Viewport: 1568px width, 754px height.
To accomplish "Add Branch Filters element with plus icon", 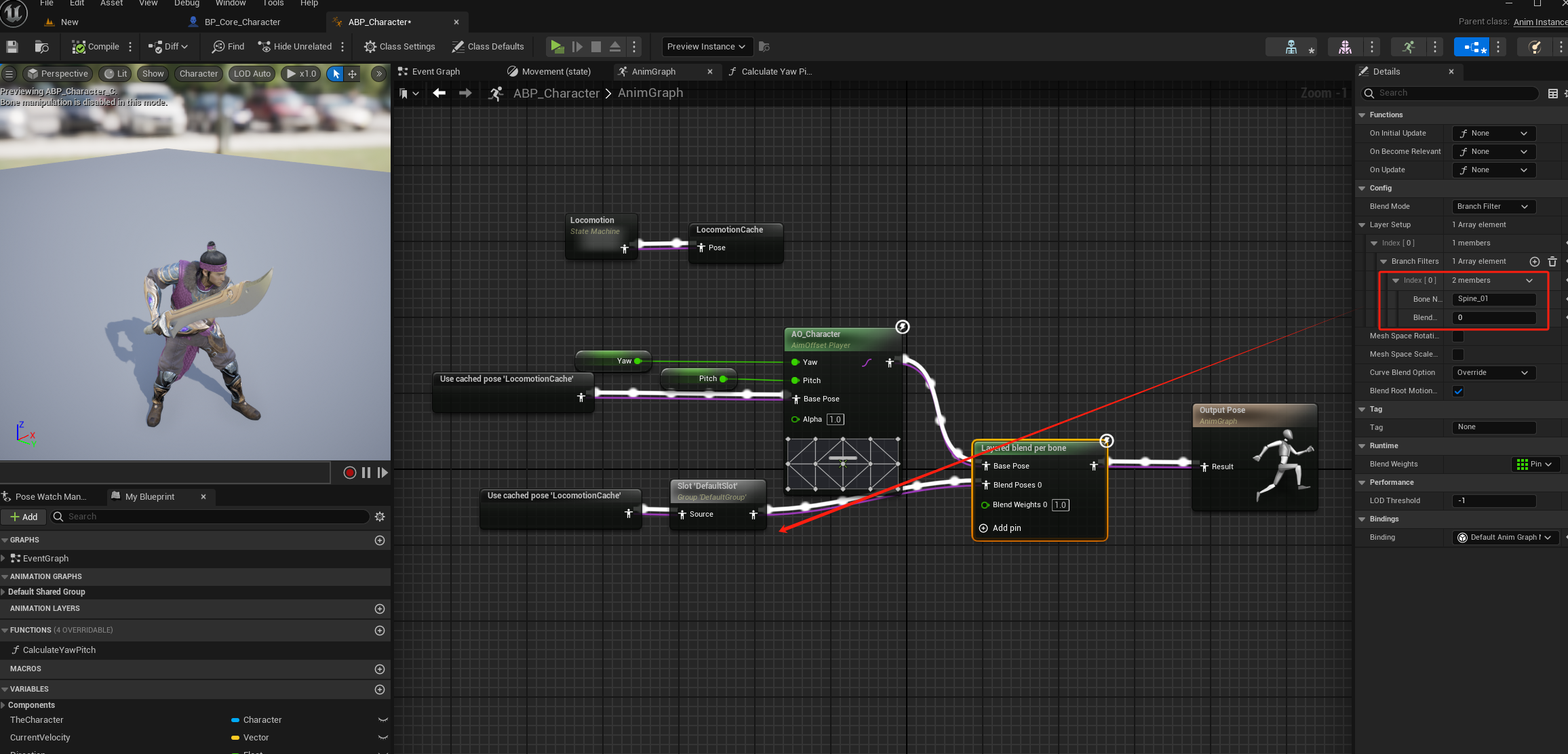I will point(1535,262).
